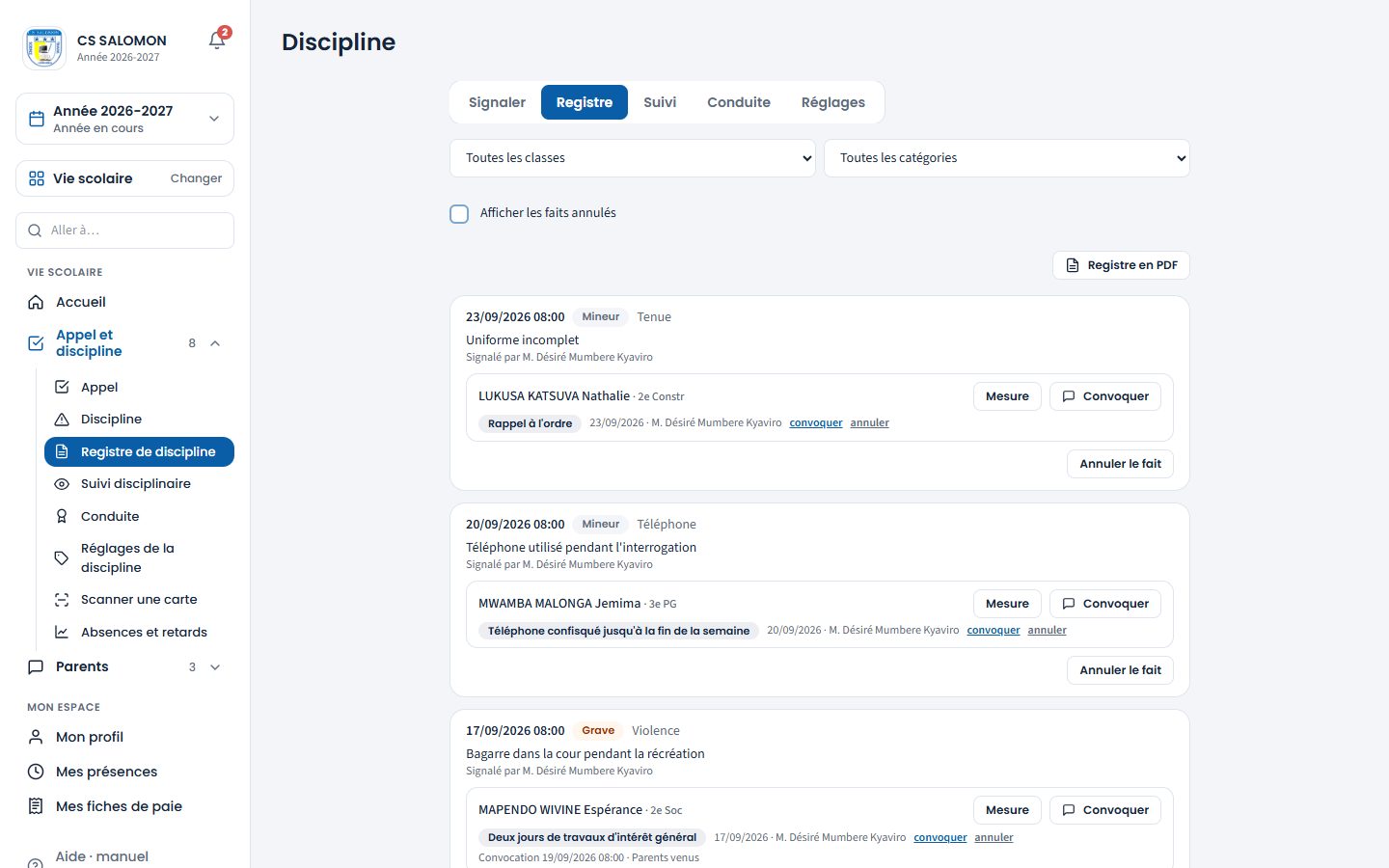
Task: Click the CS SALOMON school logo
Action: [44, 48]
